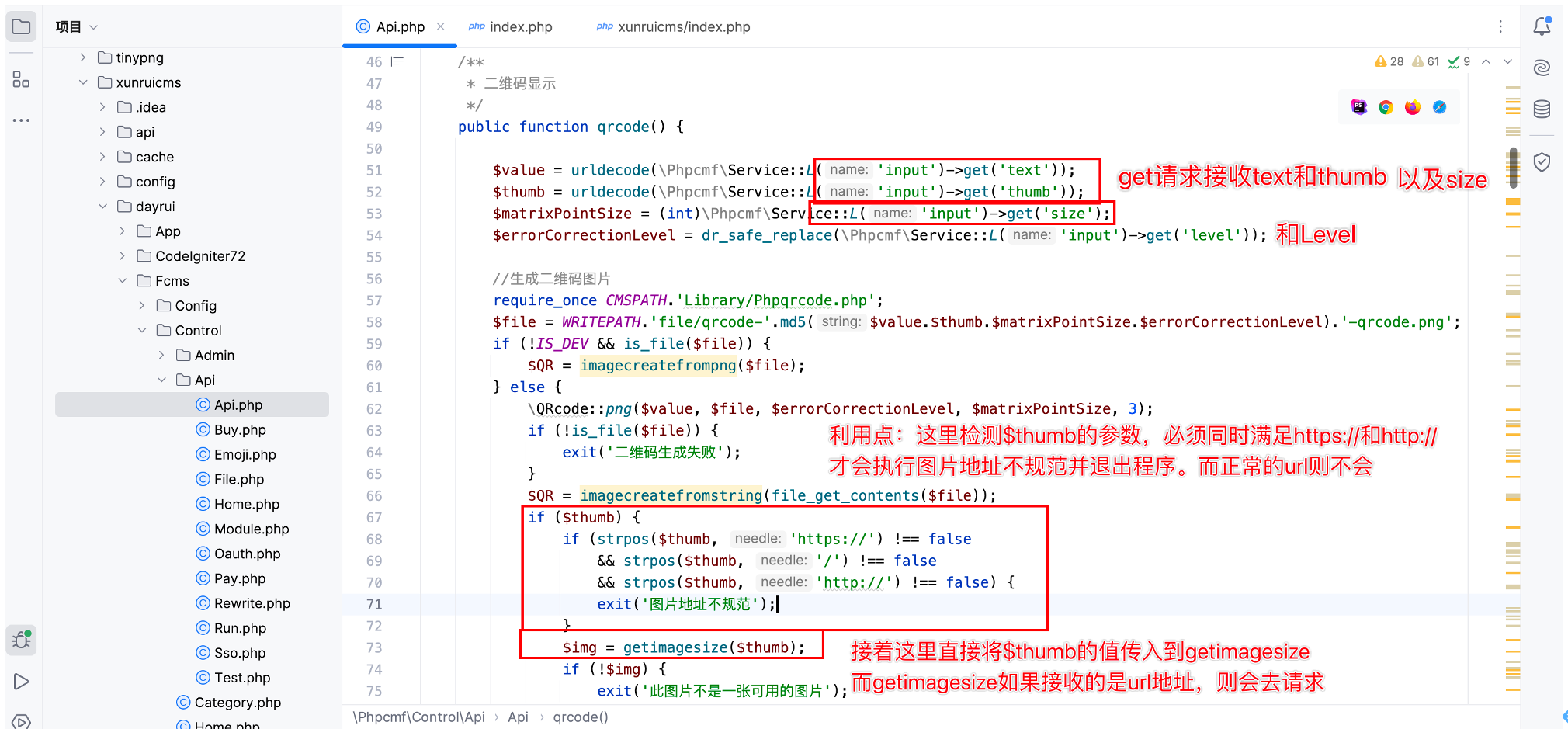The height and width of the screenshot is (736, 1568).
Task: Collapse the Fcms folder
Action: point(122,281)
